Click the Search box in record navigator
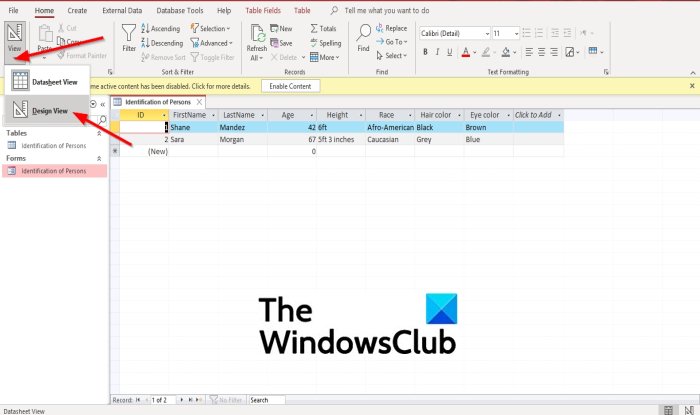 (267, 400)
